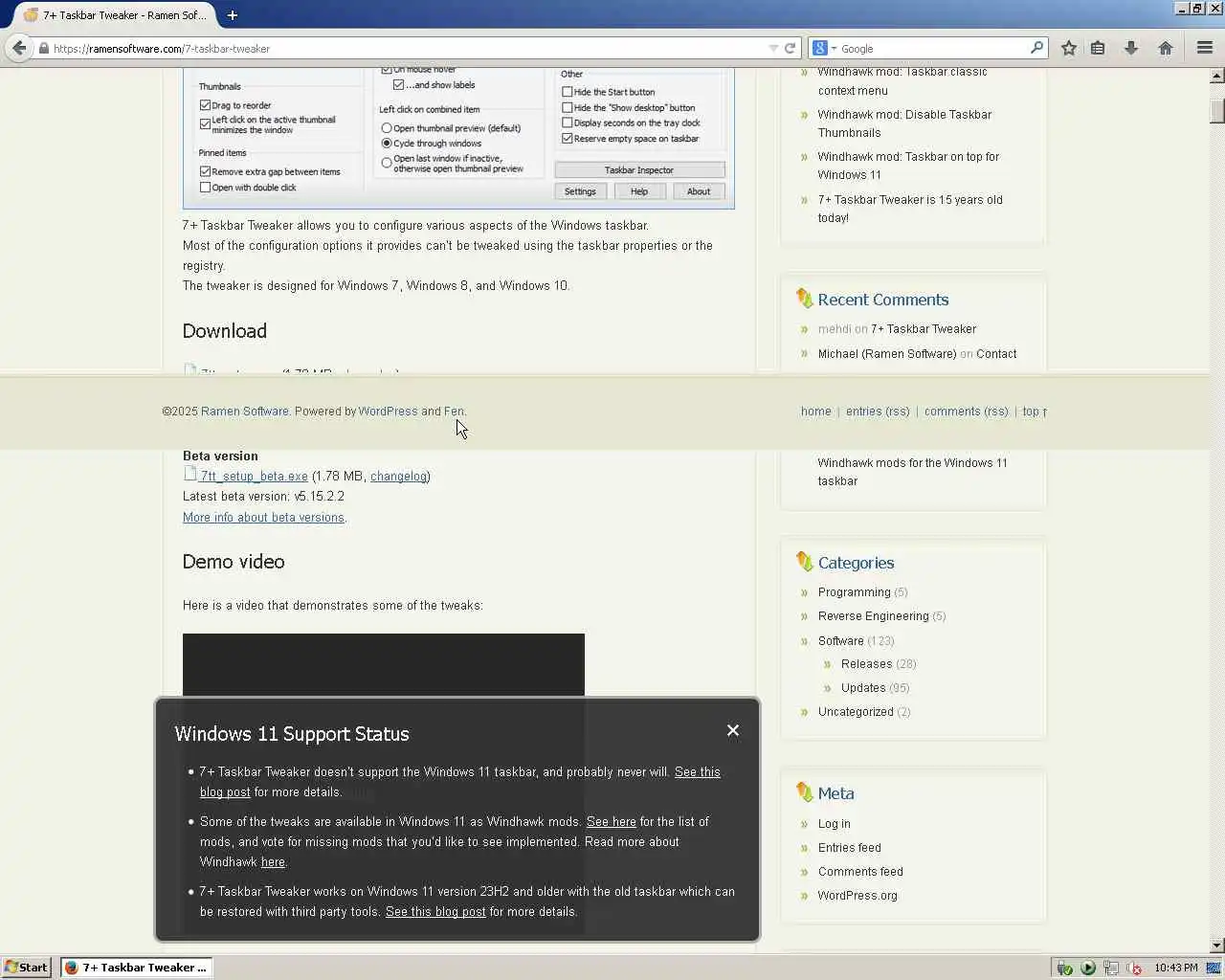The width and height of the screenshot is (1225, 980).
Task: Reload the current page
Action: [x=791, y=48]
